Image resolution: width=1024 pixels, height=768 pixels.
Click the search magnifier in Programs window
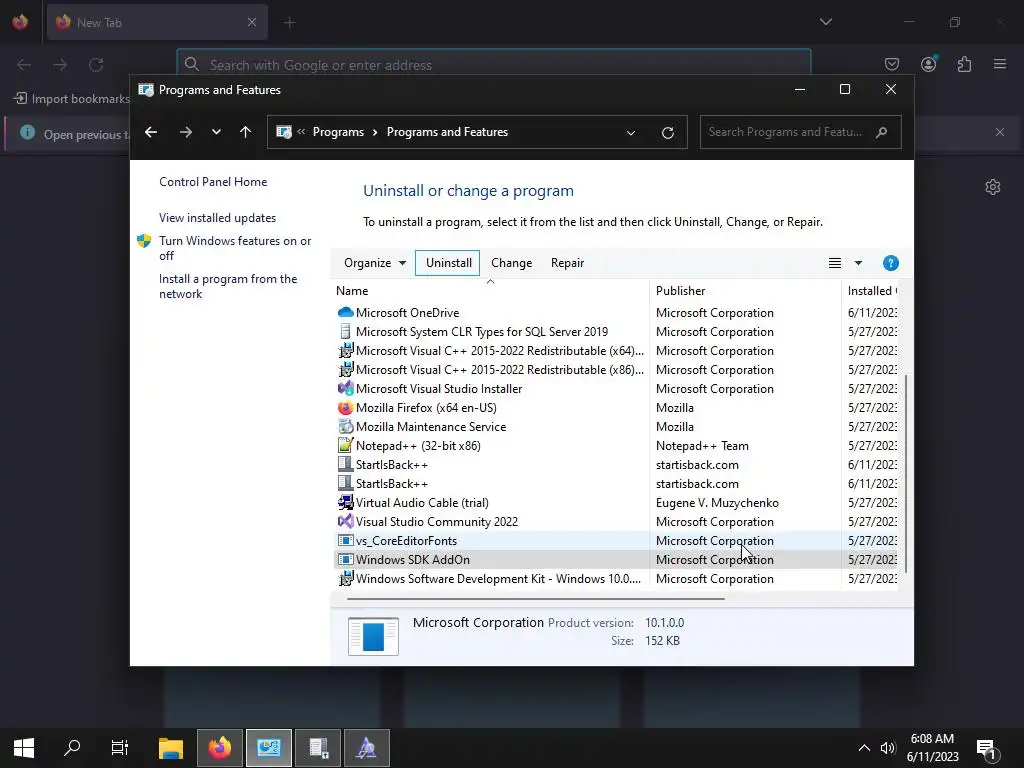tap(882, 132)
